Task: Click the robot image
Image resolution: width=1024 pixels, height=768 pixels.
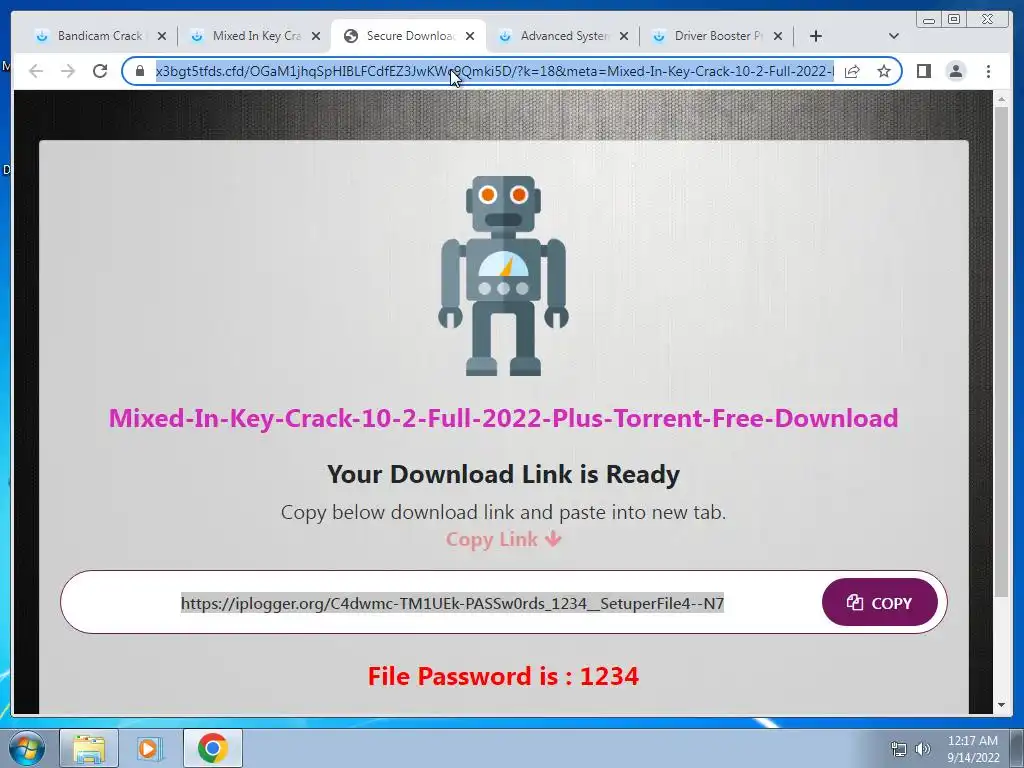Action: (504, 276)
